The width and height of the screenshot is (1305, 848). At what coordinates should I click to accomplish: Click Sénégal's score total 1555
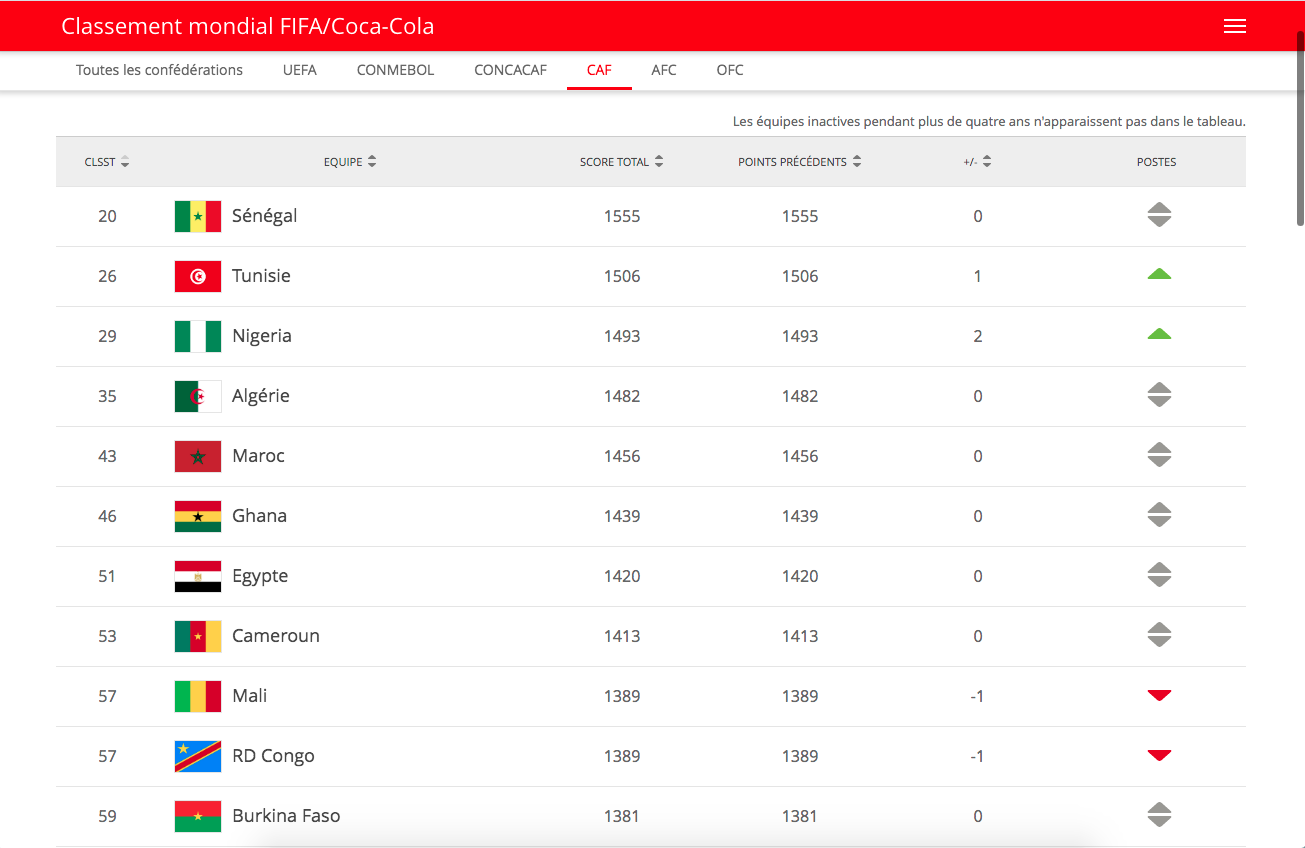tap(622, 216)
